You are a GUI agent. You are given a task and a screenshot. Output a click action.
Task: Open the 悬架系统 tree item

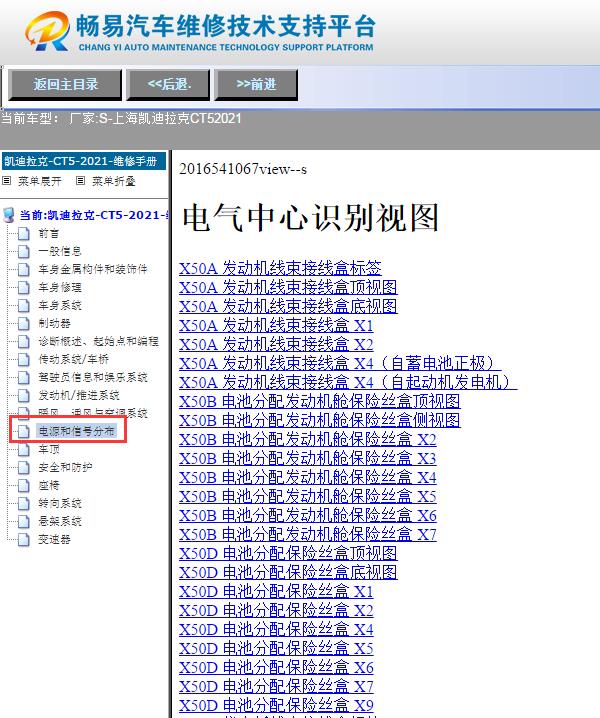(60, 521)
